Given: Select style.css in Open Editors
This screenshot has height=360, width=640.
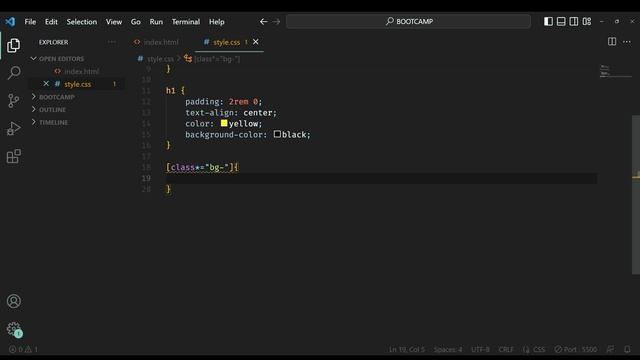Looking at the screenshot, I should tap(78, 84).
